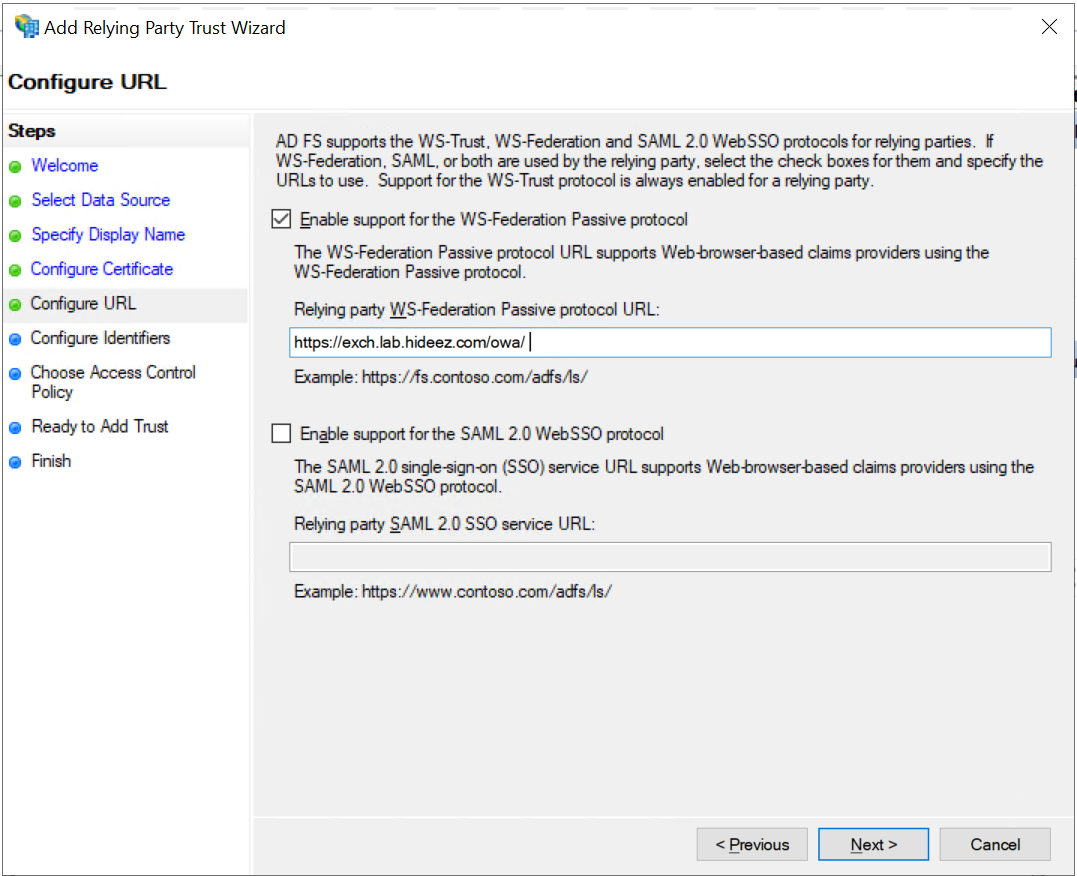Click the blue bullet beside Ready to Add Trust

click(15, 428)
